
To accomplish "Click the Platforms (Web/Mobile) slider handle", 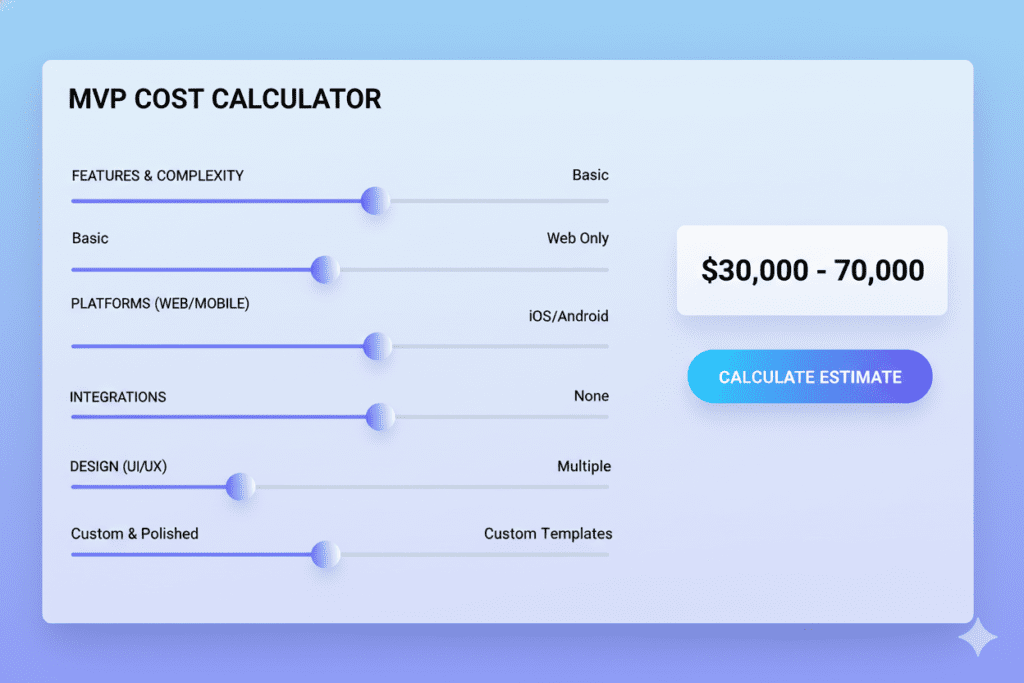I will coord(376,346).
